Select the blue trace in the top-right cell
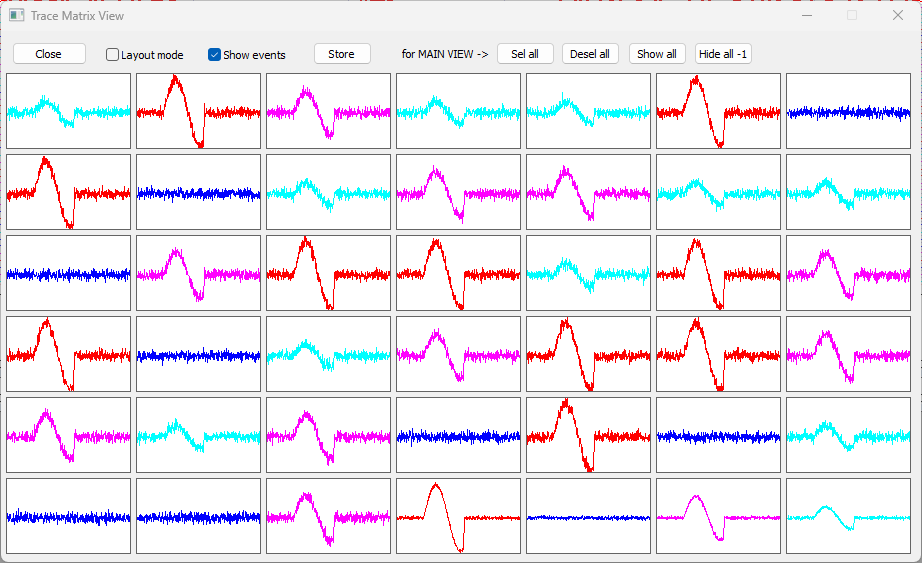Image resolution: width=922 pixels, height=563 pixels. 848,111
